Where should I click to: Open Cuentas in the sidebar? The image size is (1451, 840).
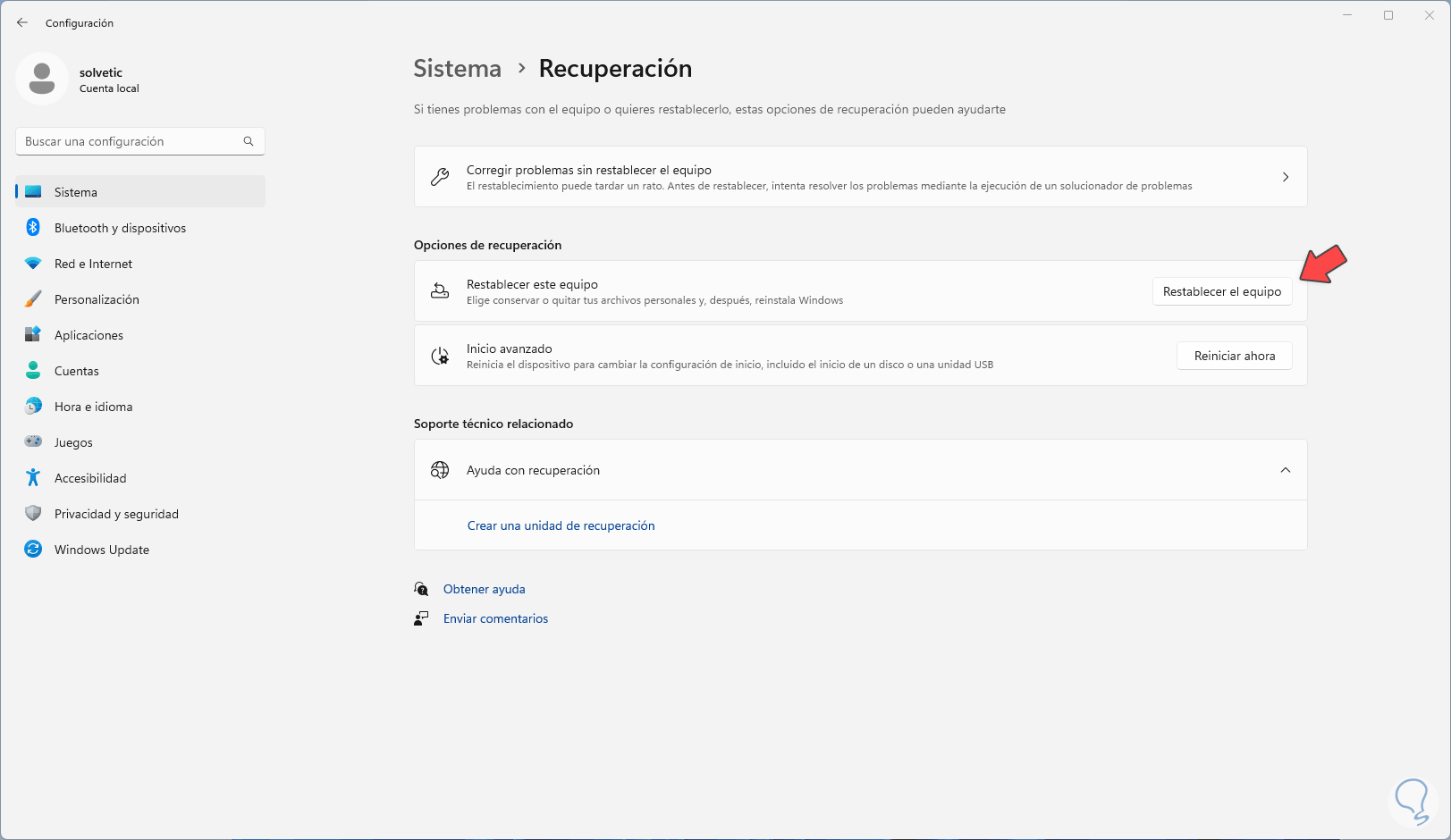[77, 371]
